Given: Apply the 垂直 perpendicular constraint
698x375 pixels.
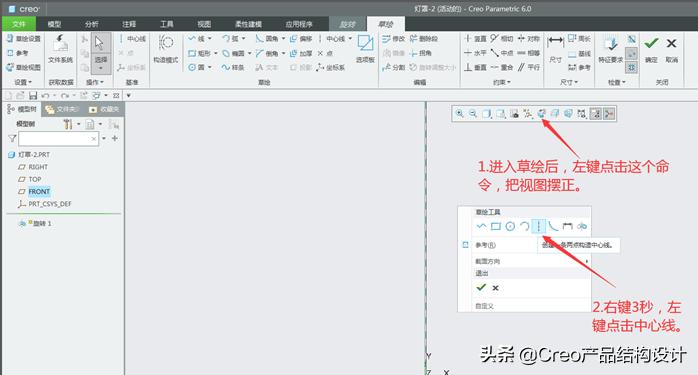Looking at the screenshot, I should click(475, 67).
